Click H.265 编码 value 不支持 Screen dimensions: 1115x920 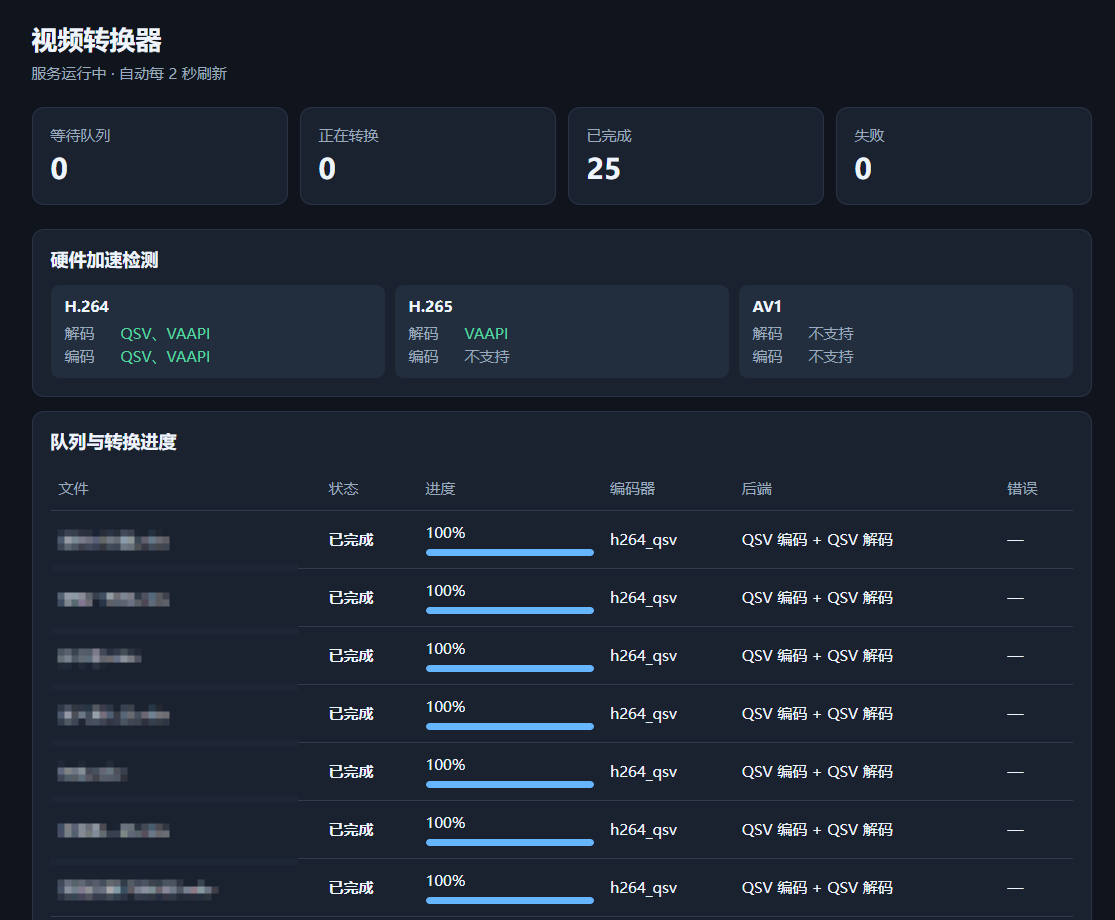pyautogui.click(x=487, y=356)
